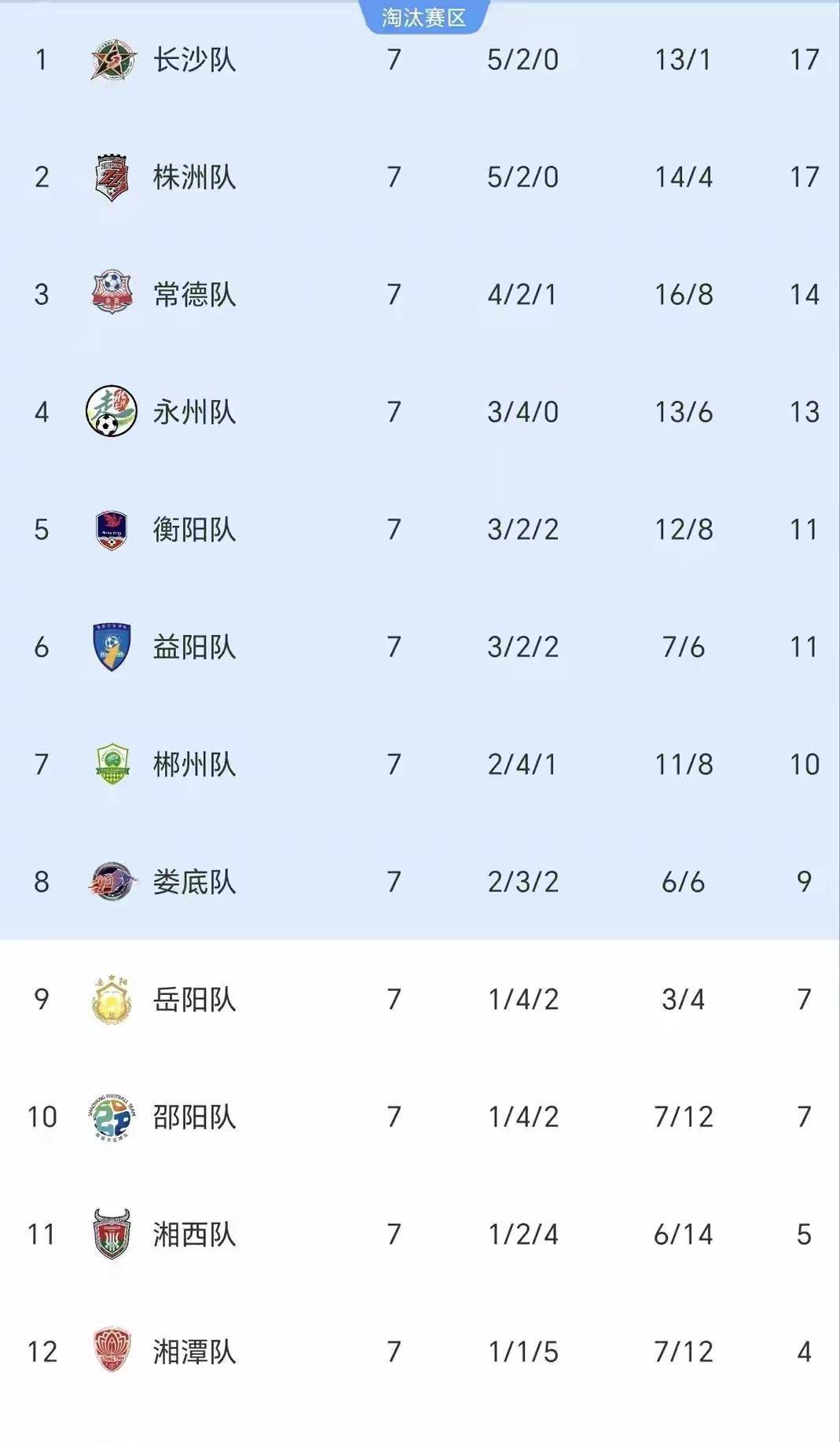Click the 湘西队 bull-horn crest
Screen dimensions: 840x1442
(x=112, y=1234)
